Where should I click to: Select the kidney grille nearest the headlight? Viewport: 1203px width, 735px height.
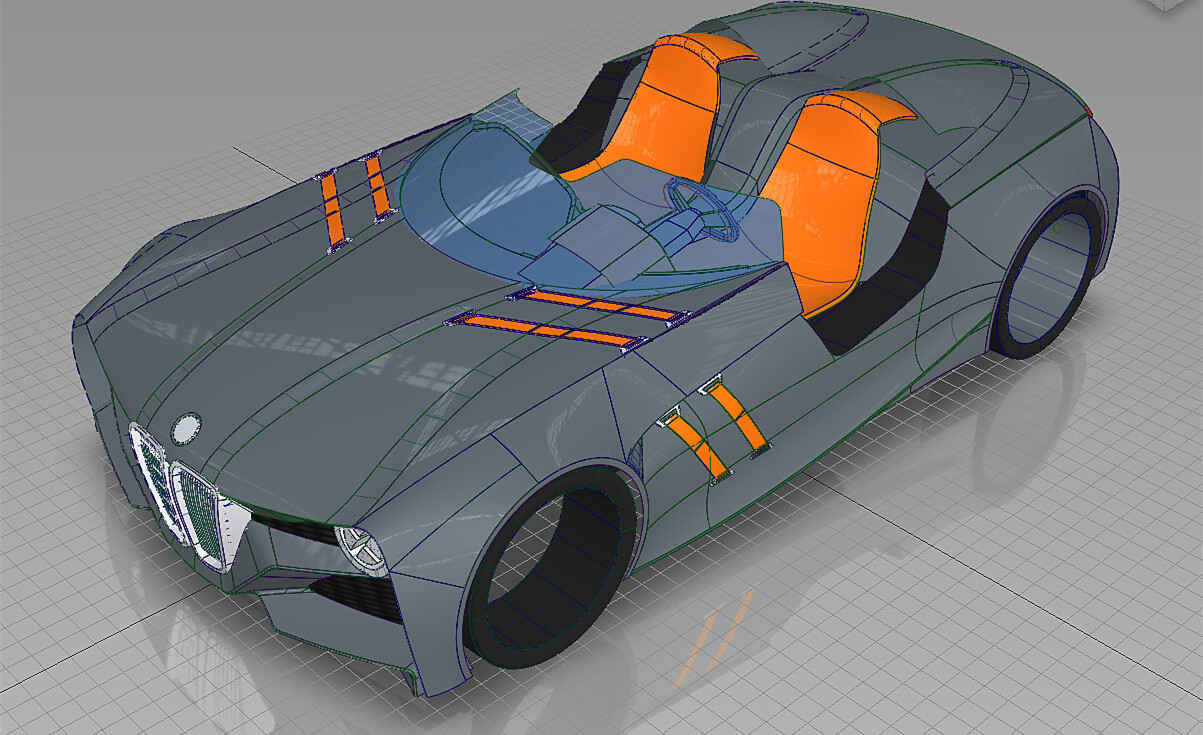[203, 517]
